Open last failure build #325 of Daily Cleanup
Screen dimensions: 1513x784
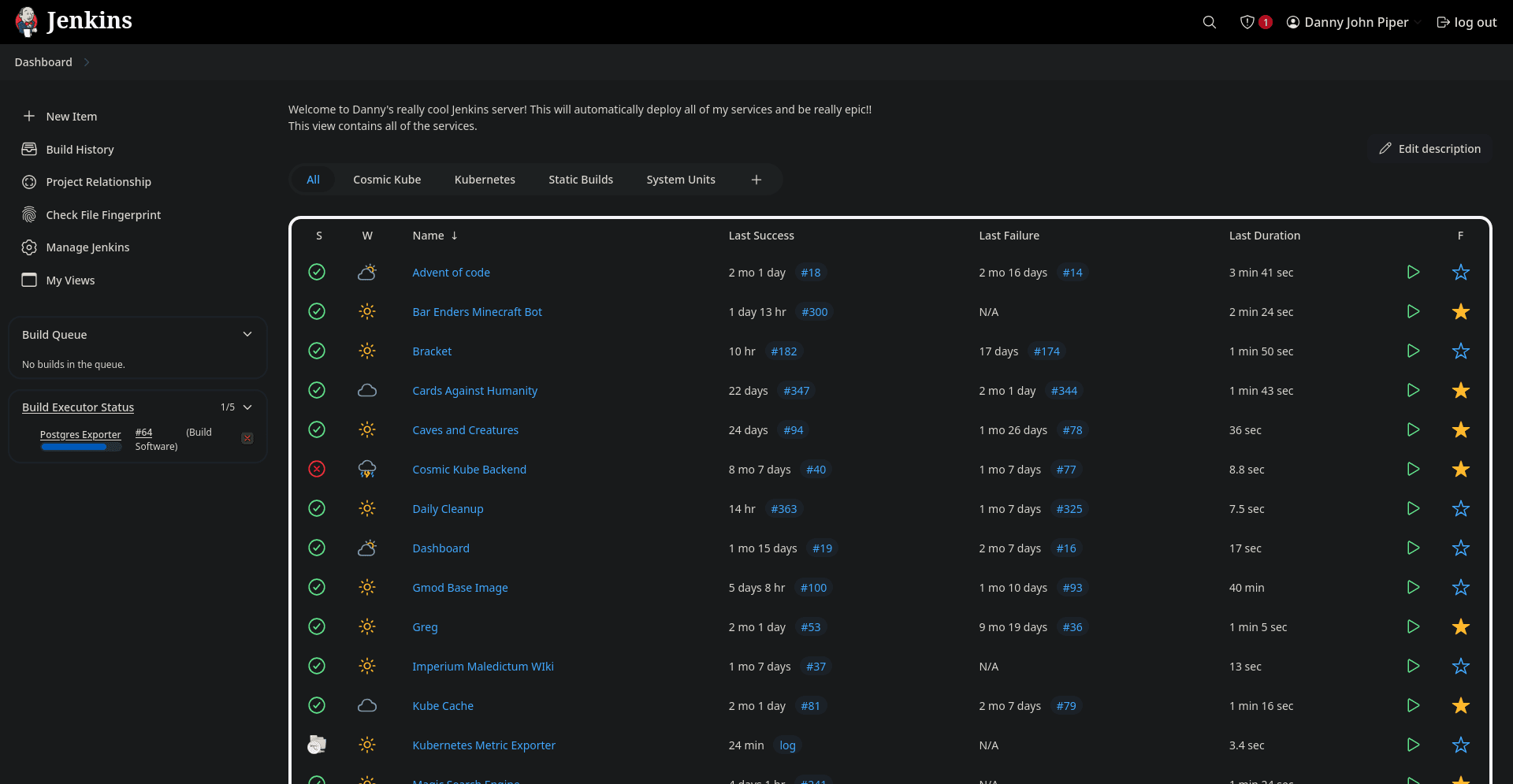point(1069,509)
